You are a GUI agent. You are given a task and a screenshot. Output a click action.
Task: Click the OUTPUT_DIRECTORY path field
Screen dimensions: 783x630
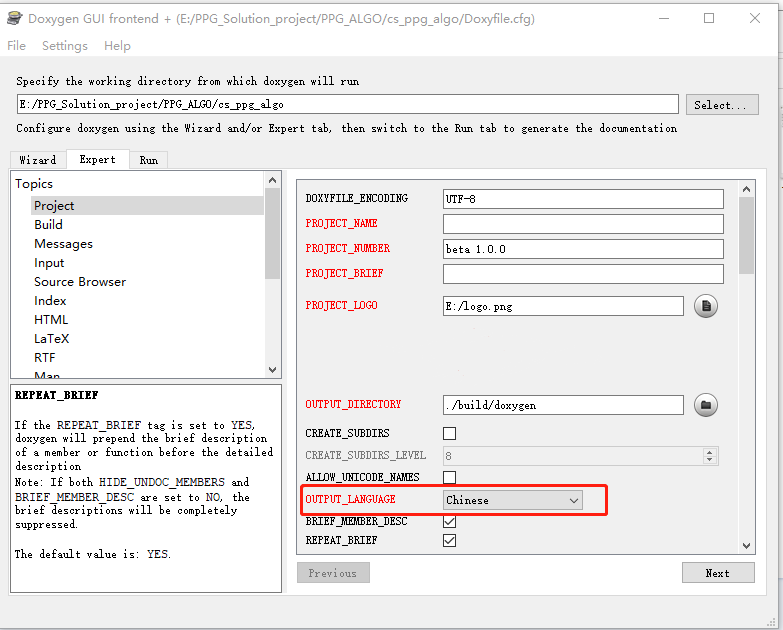pyautogui.click(x=563, y=405)
